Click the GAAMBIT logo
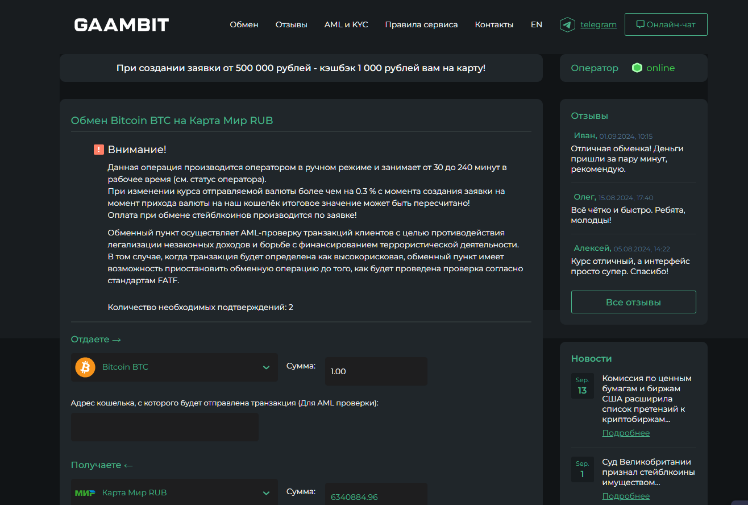Screen dimensions: 748x505 (x=122, y=25)
